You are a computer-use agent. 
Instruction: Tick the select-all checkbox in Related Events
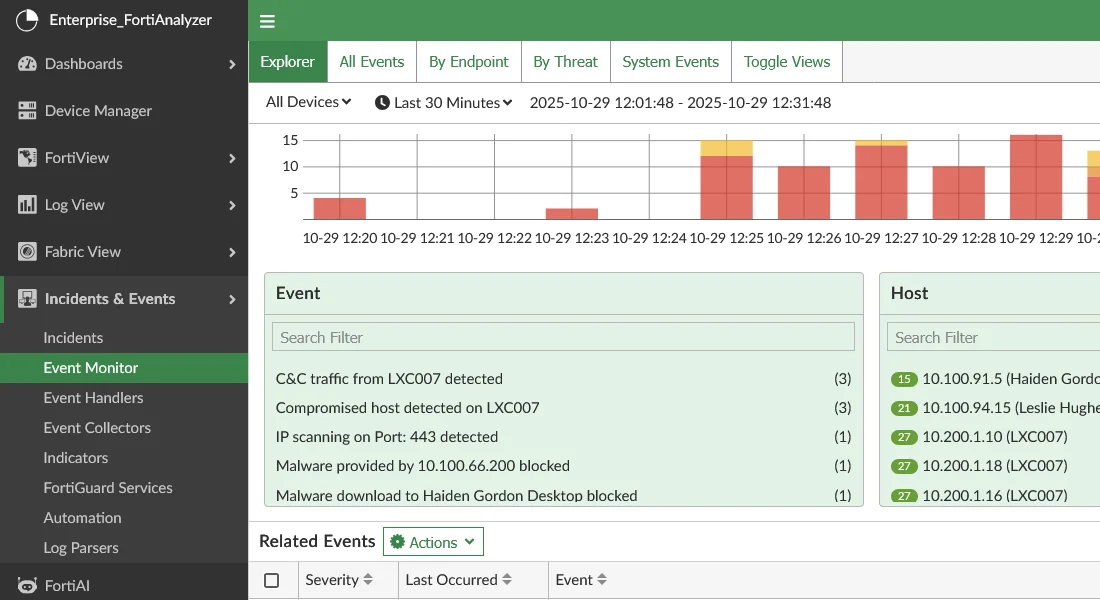[271, 580]
